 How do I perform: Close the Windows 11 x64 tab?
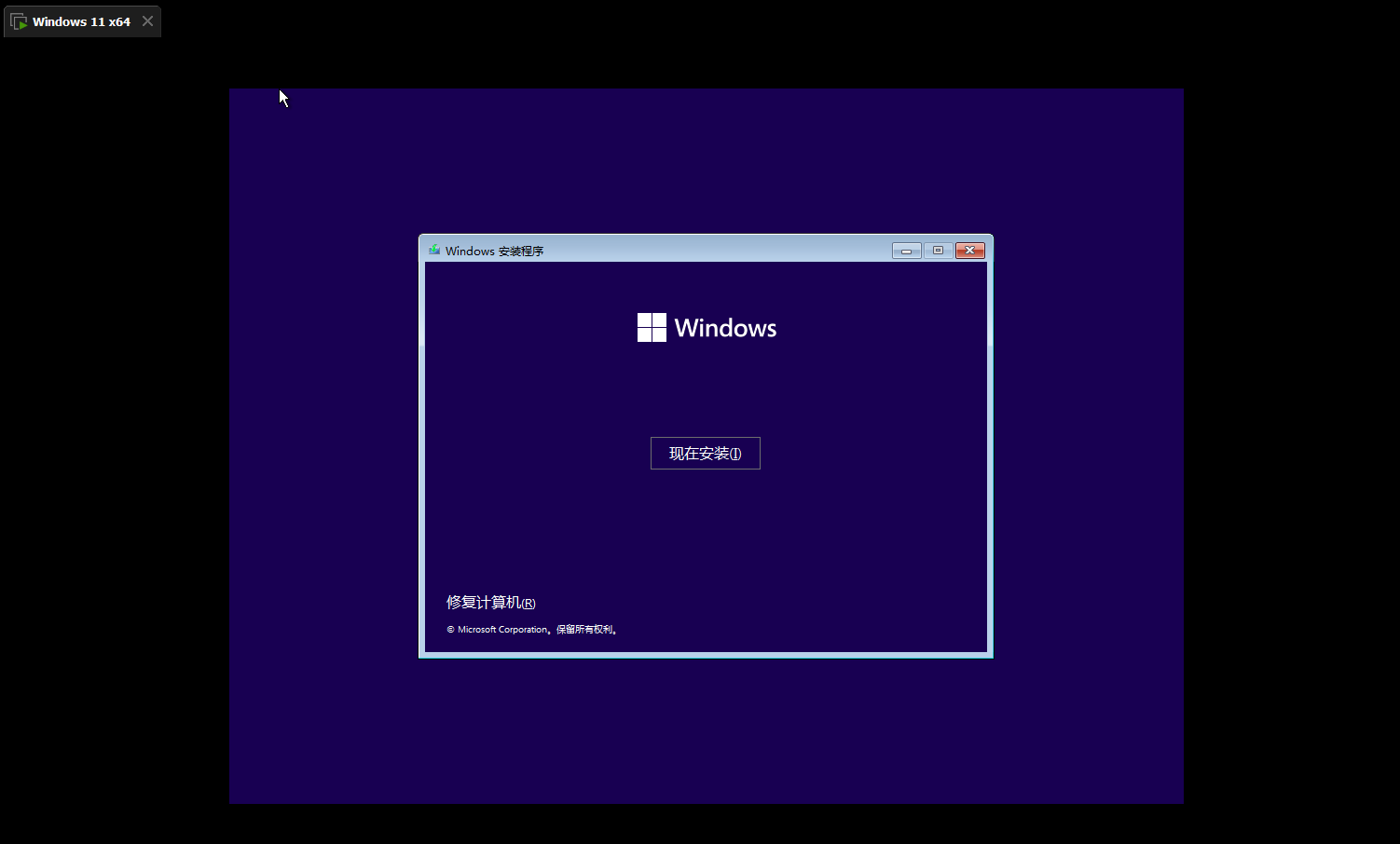147,21
